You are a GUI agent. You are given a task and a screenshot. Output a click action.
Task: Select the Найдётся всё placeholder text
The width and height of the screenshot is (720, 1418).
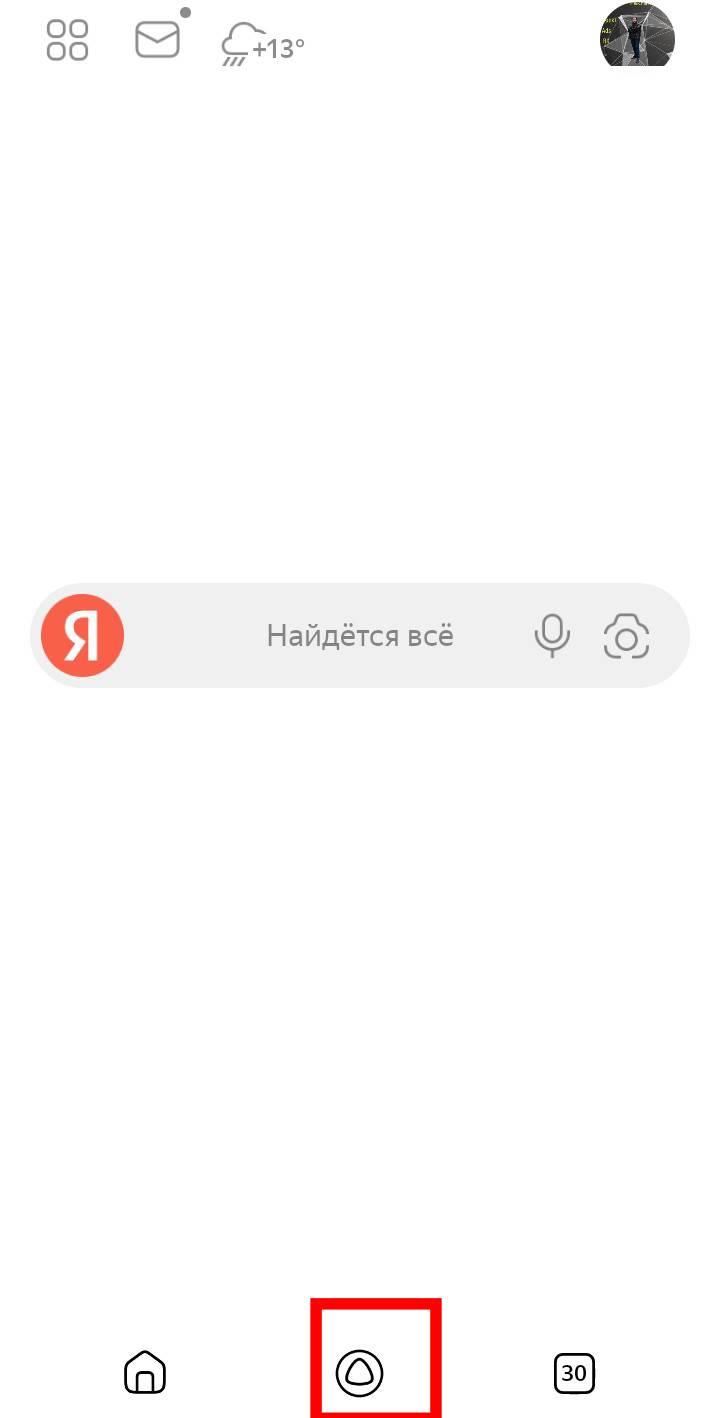click(x=360, y=635)
